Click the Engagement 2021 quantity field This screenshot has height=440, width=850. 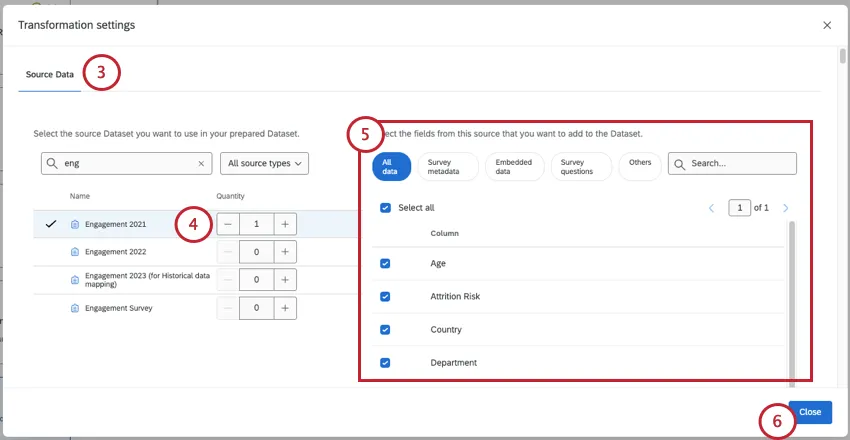click(x=256, y=224)
